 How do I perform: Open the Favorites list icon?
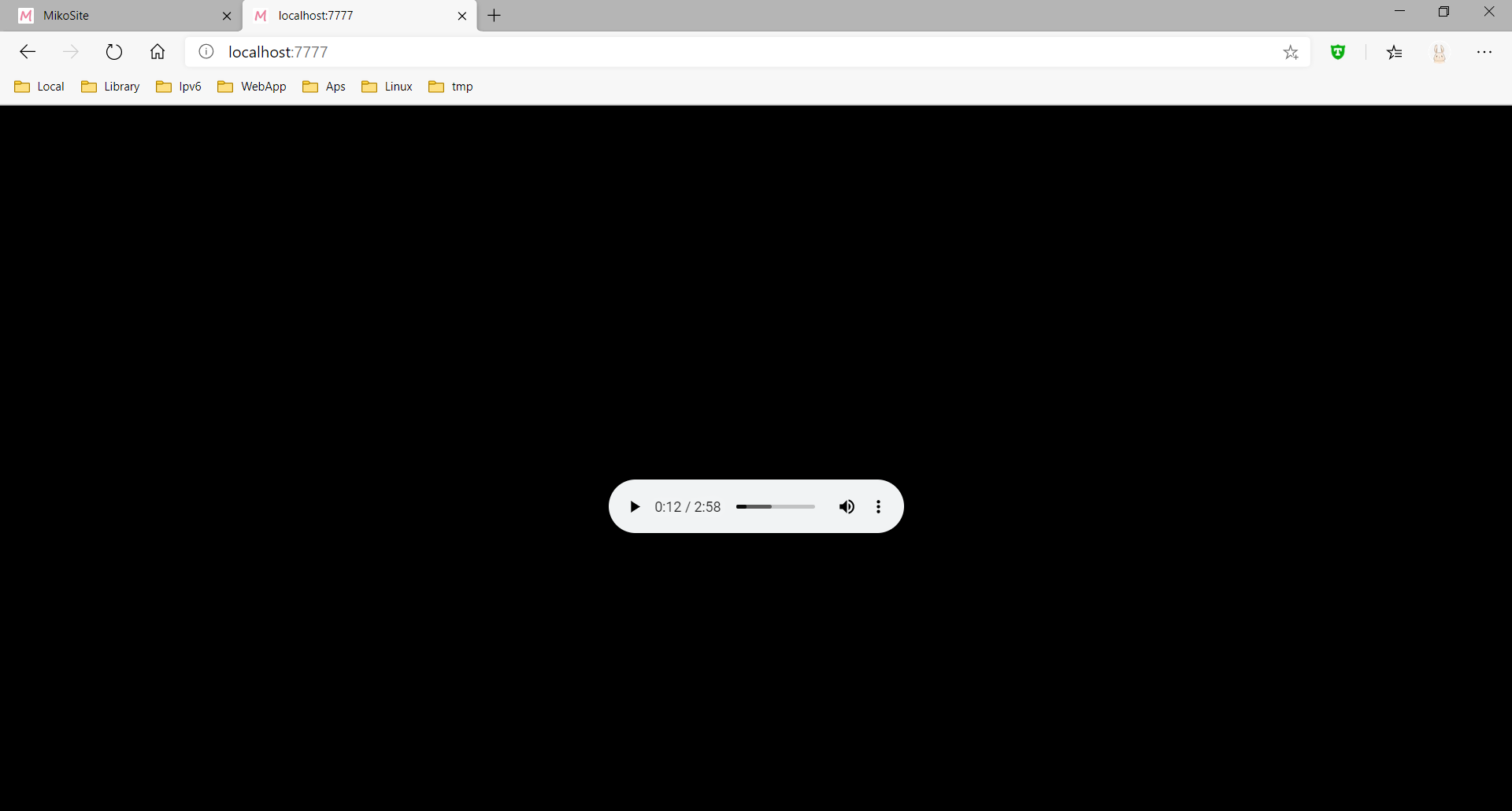click(x=1395, y=52)
